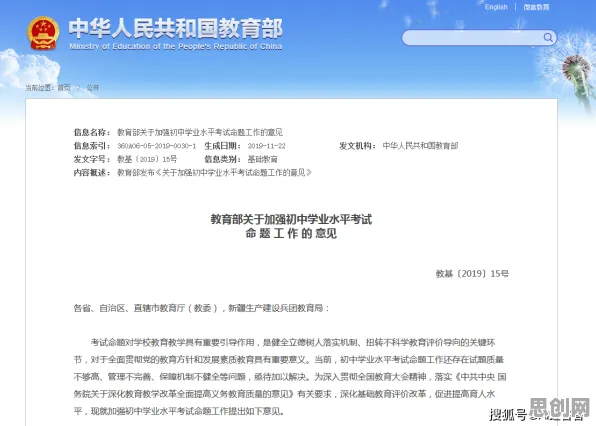The image size is (596, 426).
Task: Click the right-aligned 教基〔2019〕15号 line
Action: click(x=472, y=274)
